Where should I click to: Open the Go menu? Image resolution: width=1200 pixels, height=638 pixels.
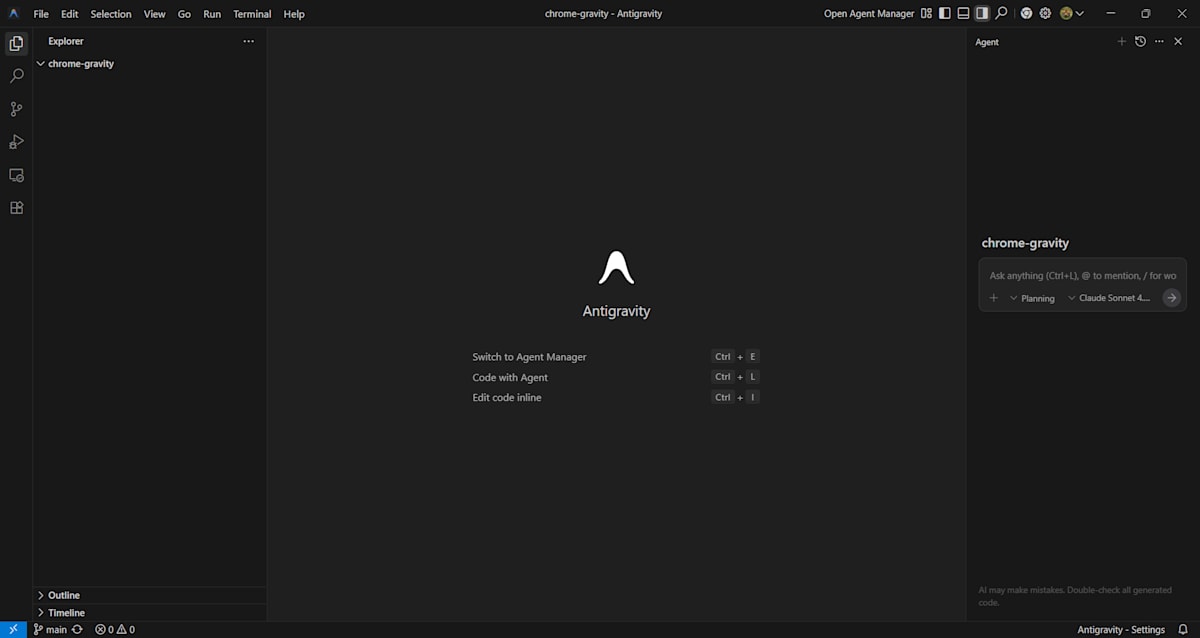coord(184,13)
